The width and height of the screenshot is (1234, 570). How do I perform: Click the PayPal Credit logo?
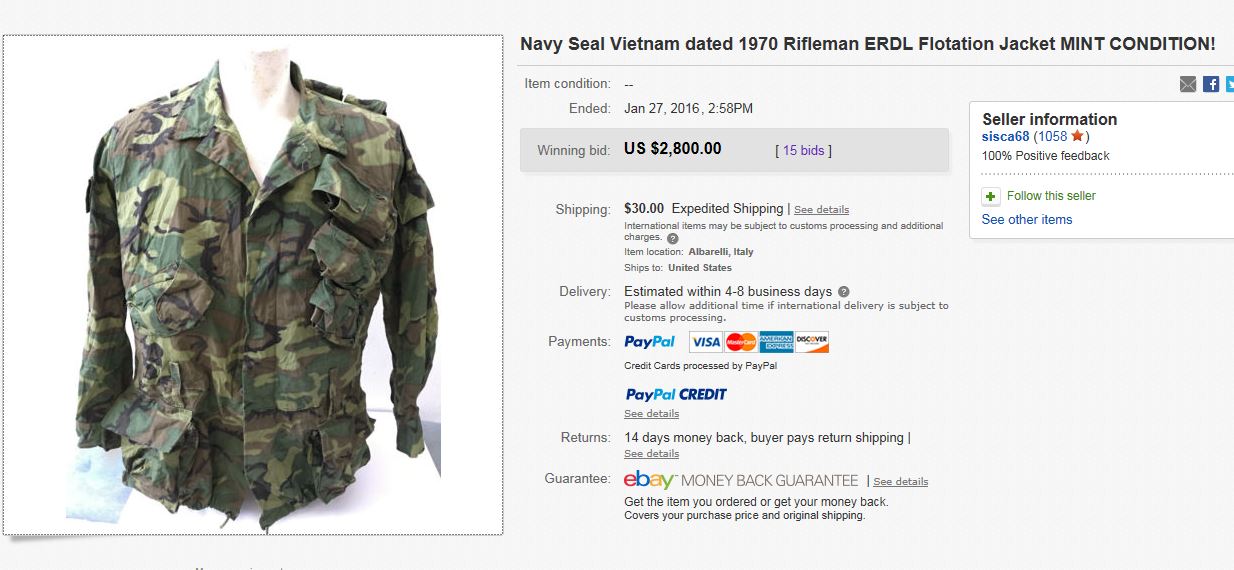[676, 394]
